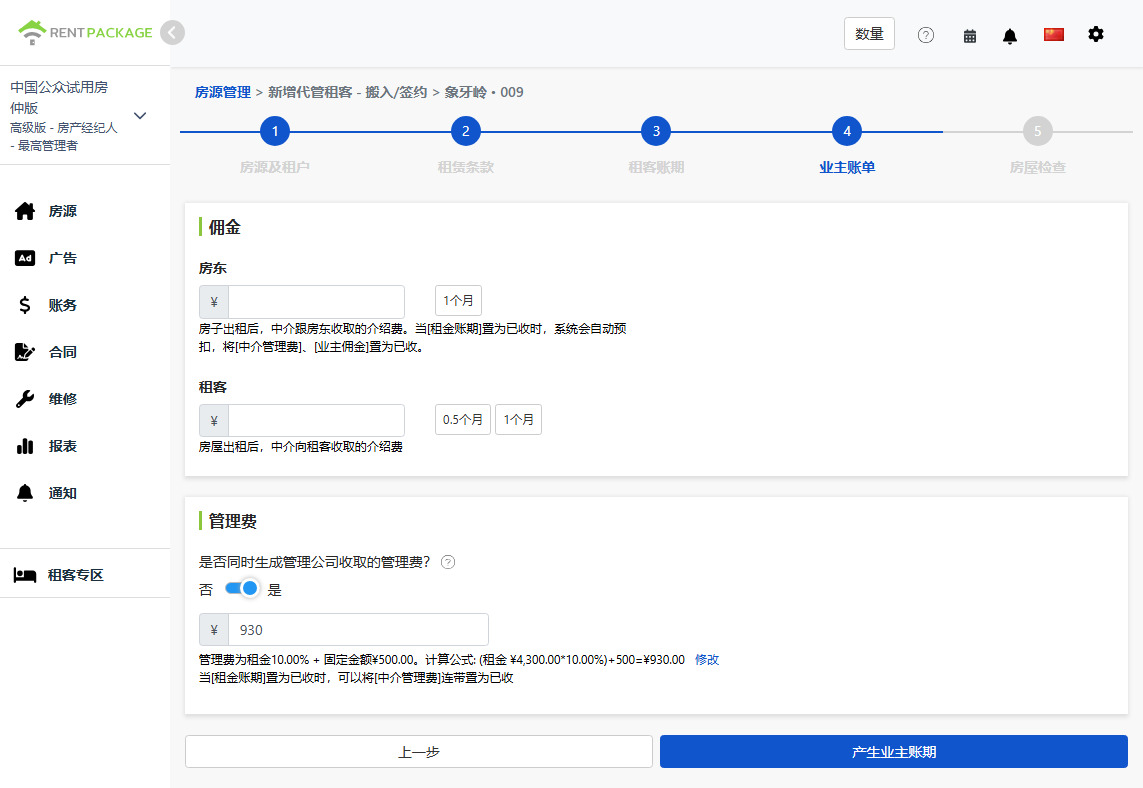
Task: Go to step 5 circle 房屋检查
Action: tap(1038, 131)
